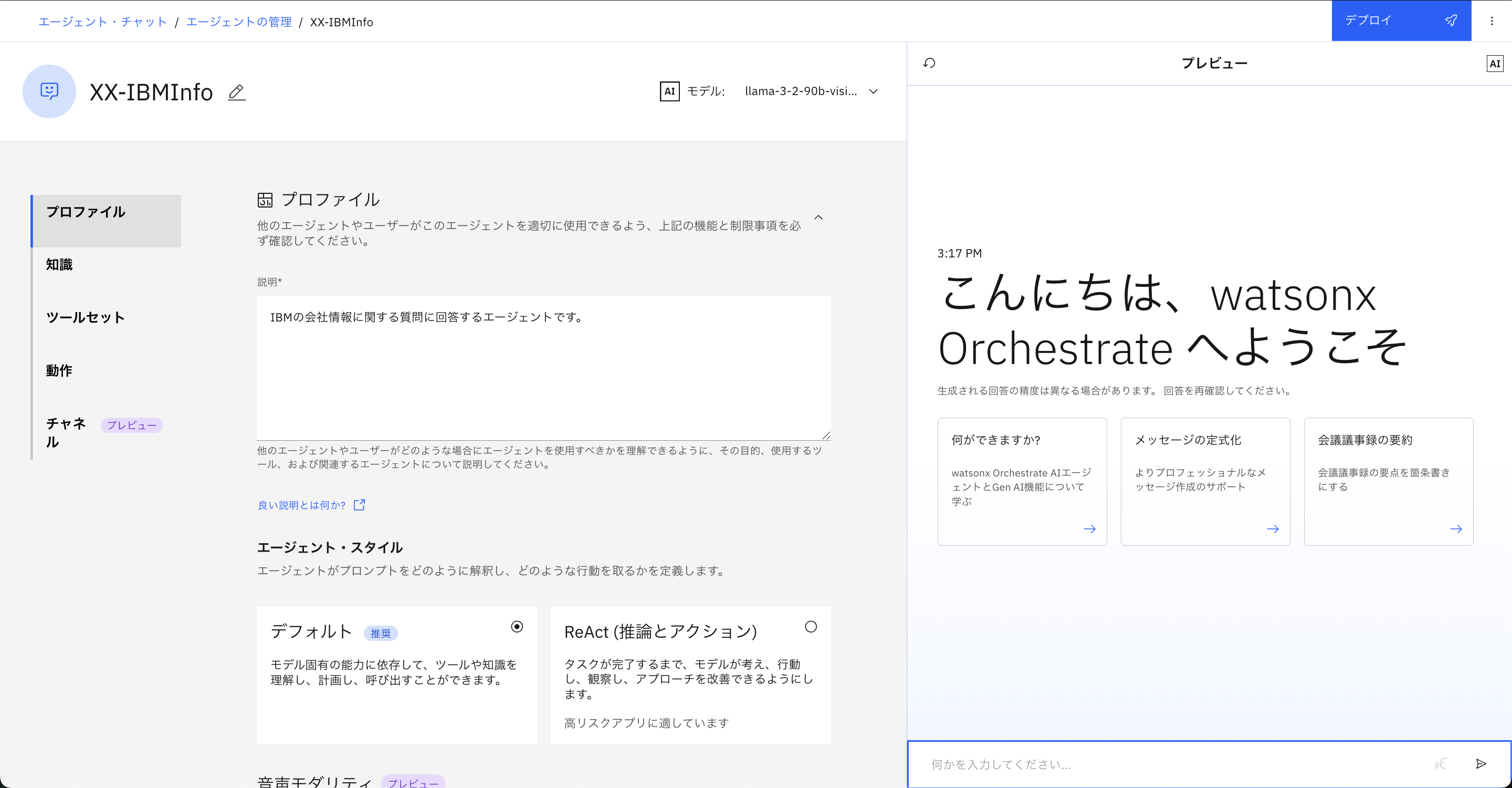Viewport: 1512px width, 788px height.
Task: Click the reset chat icon in preview
Action: coord(929,64)
